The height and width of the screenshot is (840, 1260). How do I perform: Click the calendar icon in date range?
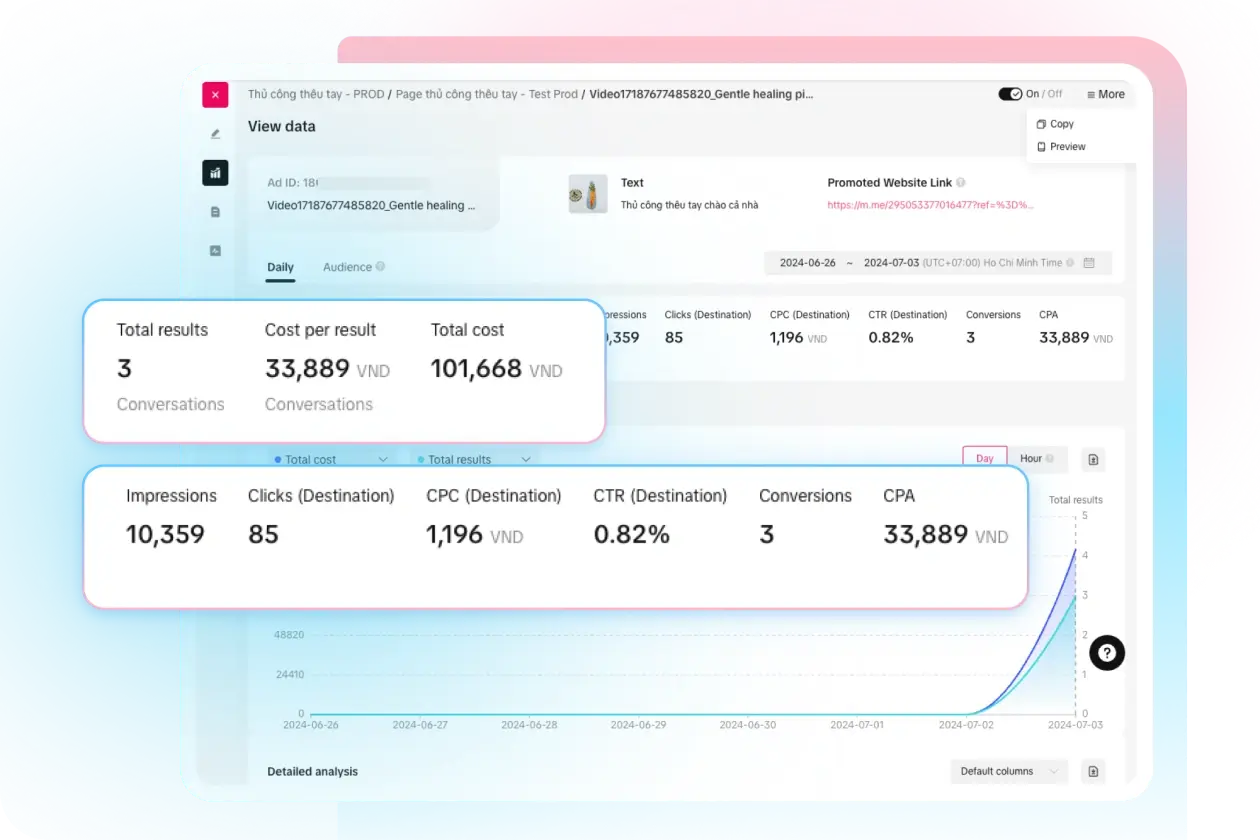(x=1089, y=263)
